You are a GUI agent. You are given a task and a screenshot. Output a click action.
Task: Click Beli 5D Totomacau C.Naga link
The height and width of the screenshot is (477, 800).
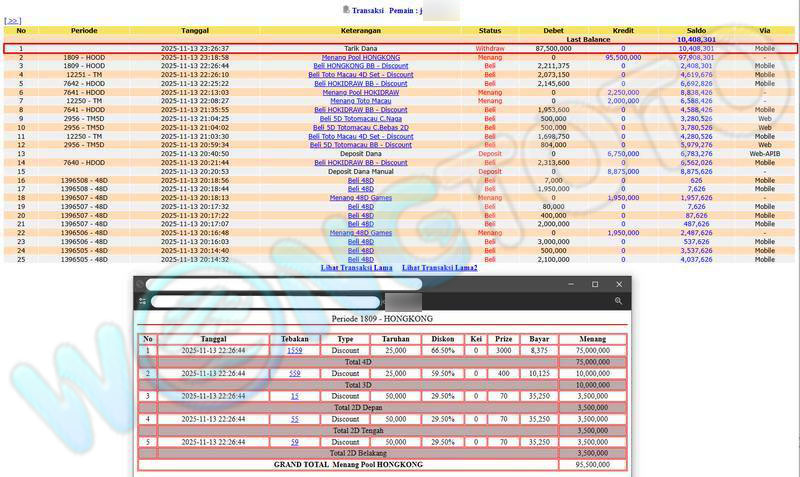(x=361, y=119)
